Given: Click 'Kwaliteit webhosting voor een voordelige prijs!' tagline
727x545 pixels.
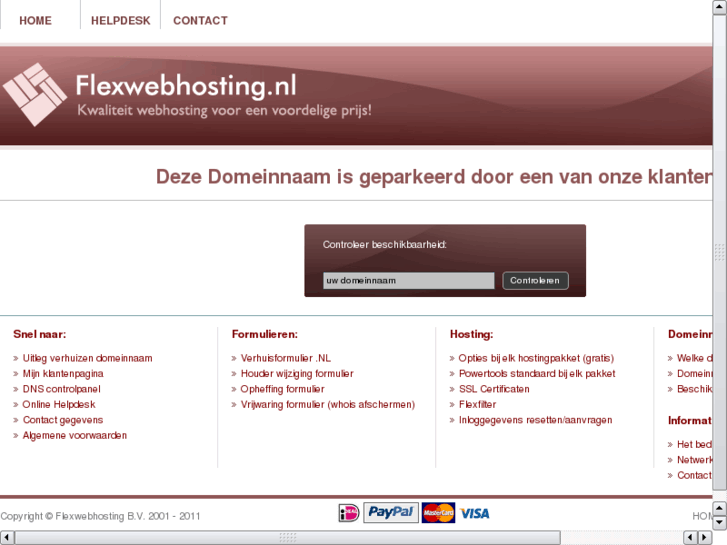Looking at the screenshot, I should coord(224,111).
